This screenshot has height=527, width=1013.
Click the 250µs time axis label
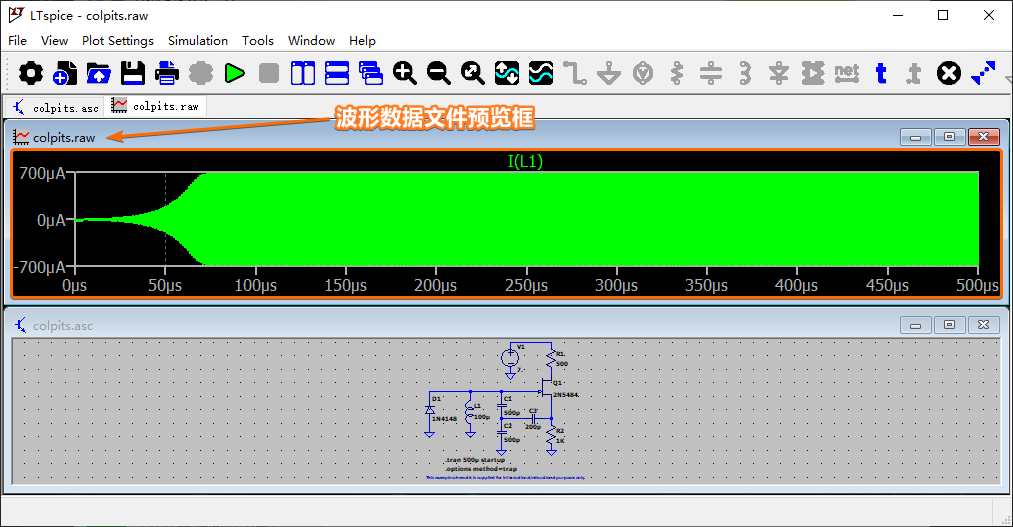(527, 285)
